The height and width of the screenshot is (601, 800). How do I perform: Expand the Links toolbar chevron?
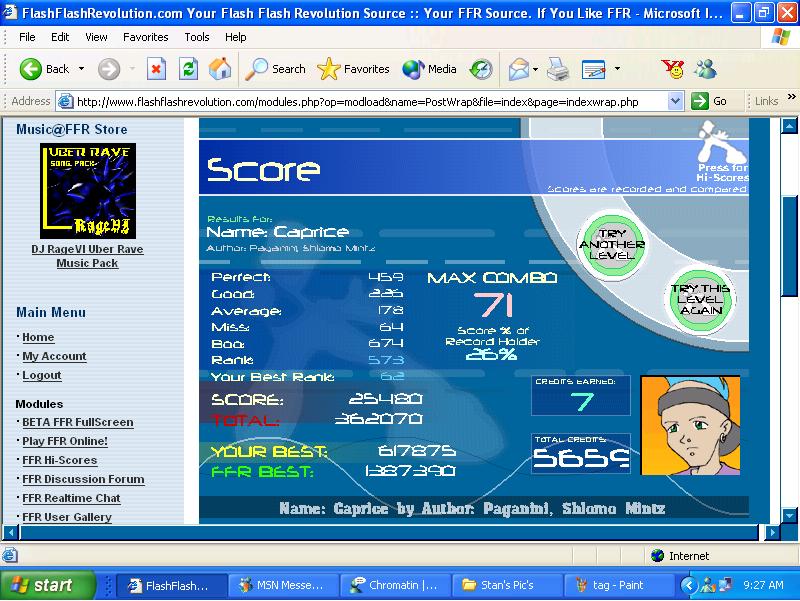pyautogui.click(x=791, y=96)
